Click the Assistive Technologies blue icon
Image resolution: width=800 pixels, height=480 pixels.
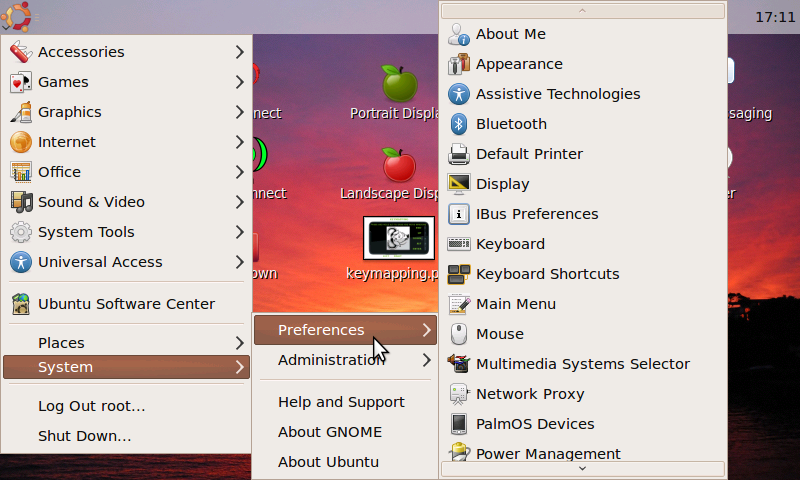459,94
